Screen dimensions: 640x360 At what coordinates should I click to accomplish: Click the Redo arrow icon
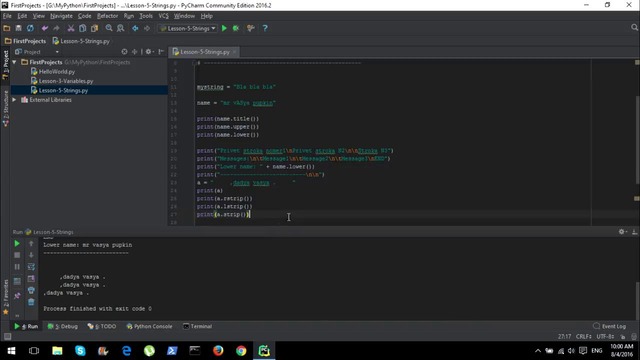[56, 28]
